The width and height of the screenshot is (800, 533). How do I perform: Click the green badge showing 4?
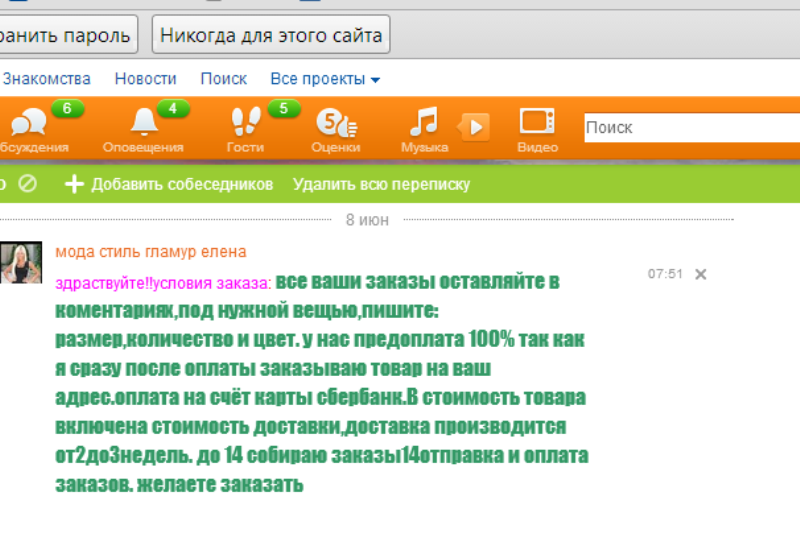tap(173, 108)
